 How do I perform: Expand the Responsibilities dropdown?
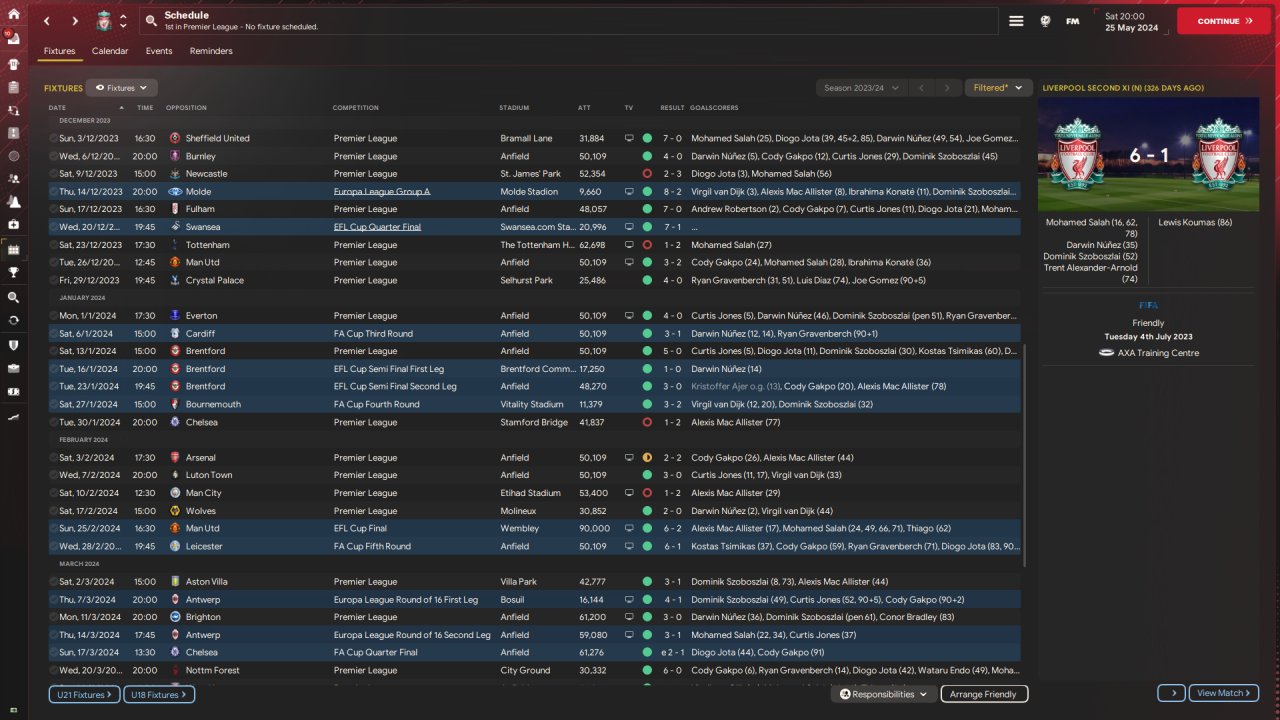[x=884, y=694]
